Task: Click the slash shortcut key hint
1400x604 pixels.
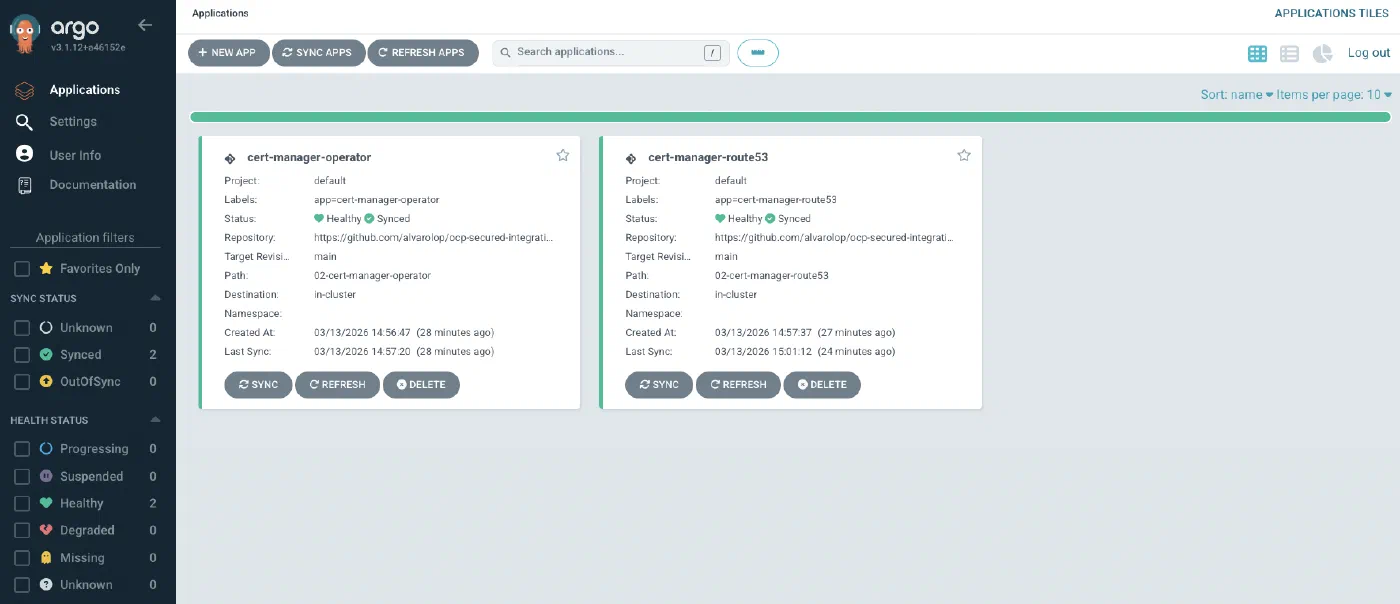Action: (x=712, y=53)
